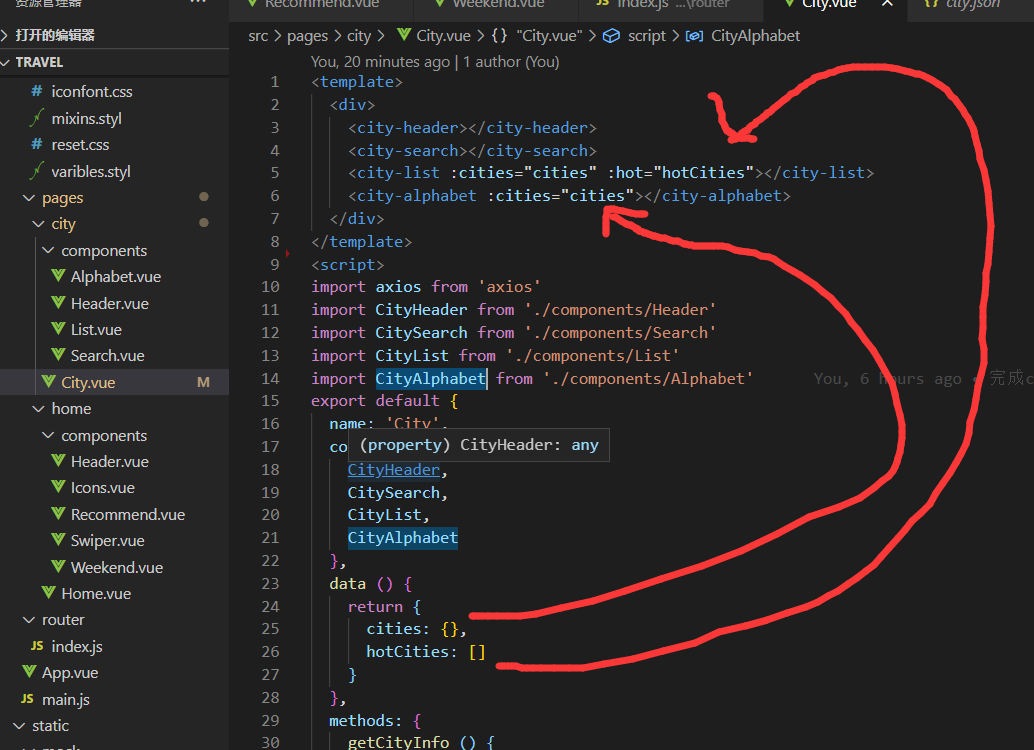The width and height of the screenshot is (1034, 750).
Task: Click the city-alphabet tag on line 6
Action: coord(416,196)
